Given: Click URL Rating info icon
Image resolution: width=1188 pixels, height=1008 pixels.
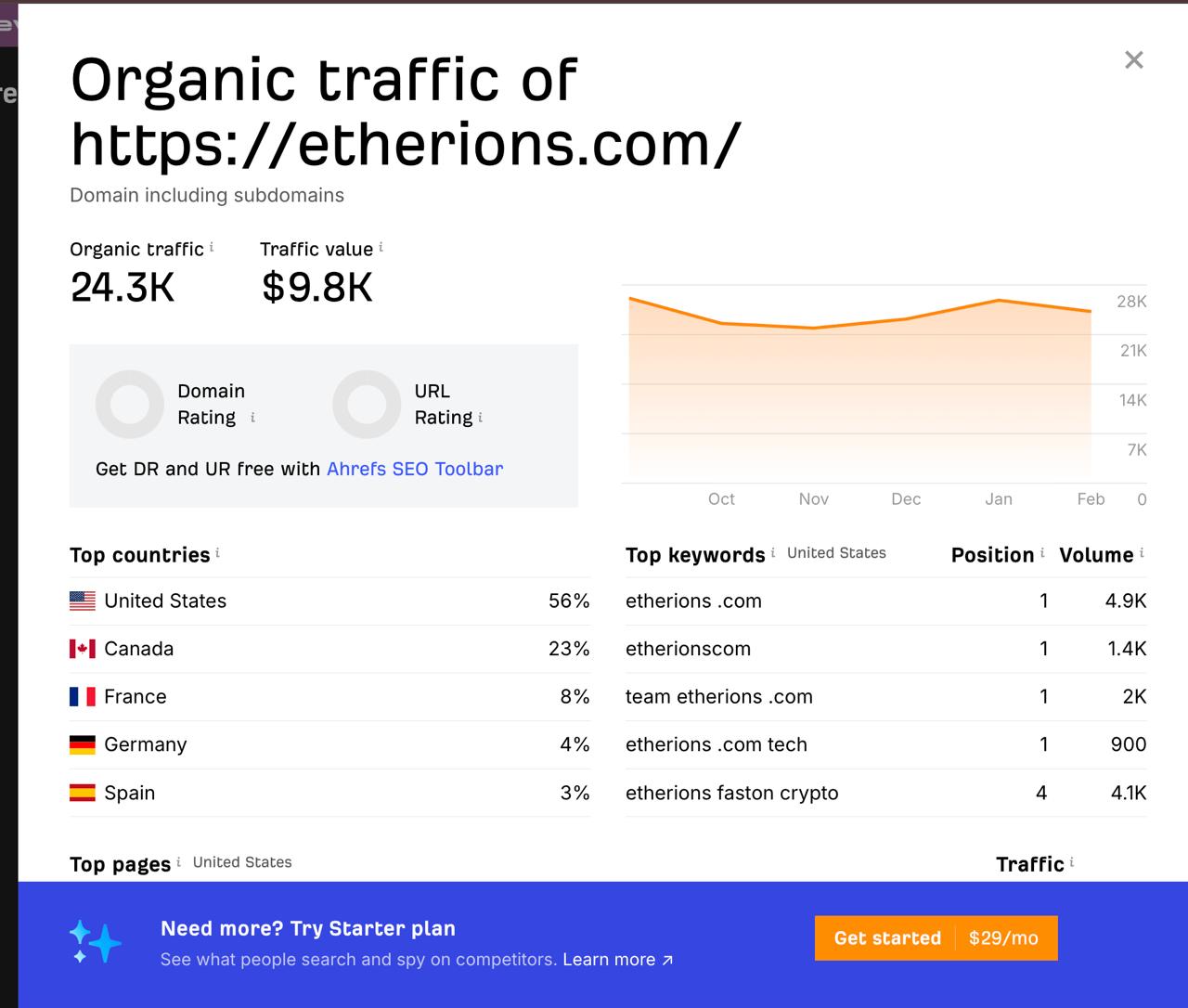Looking at the screenshot, I should click(x=480, y=418).
